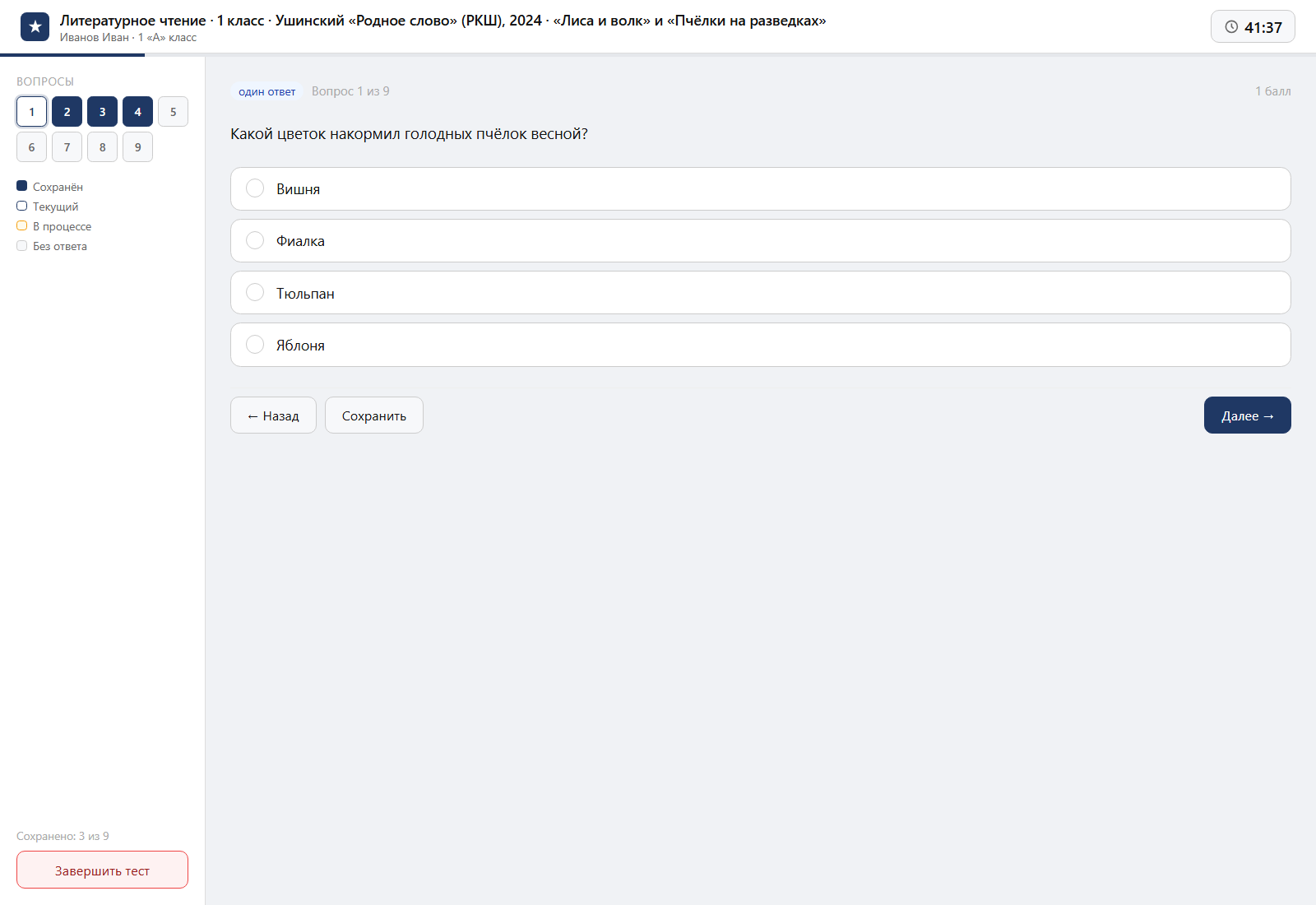Select the Вишня answer option
Image resolution: width=1316 pixels, height=905 pixels.
click(x=760, y=188)
